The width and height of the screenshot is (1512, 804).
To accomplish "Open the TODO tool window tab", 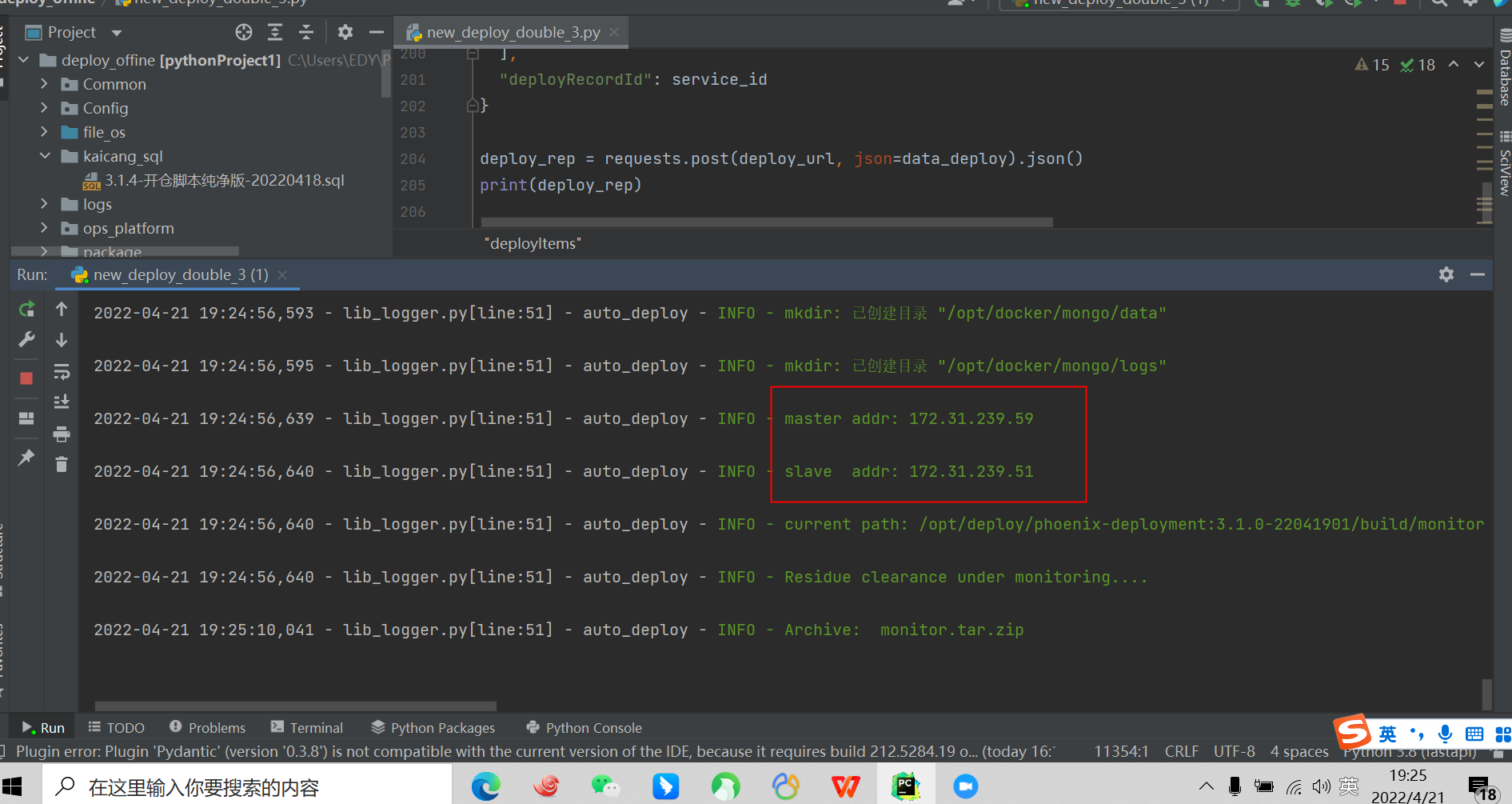I will (x=117, y=727).
